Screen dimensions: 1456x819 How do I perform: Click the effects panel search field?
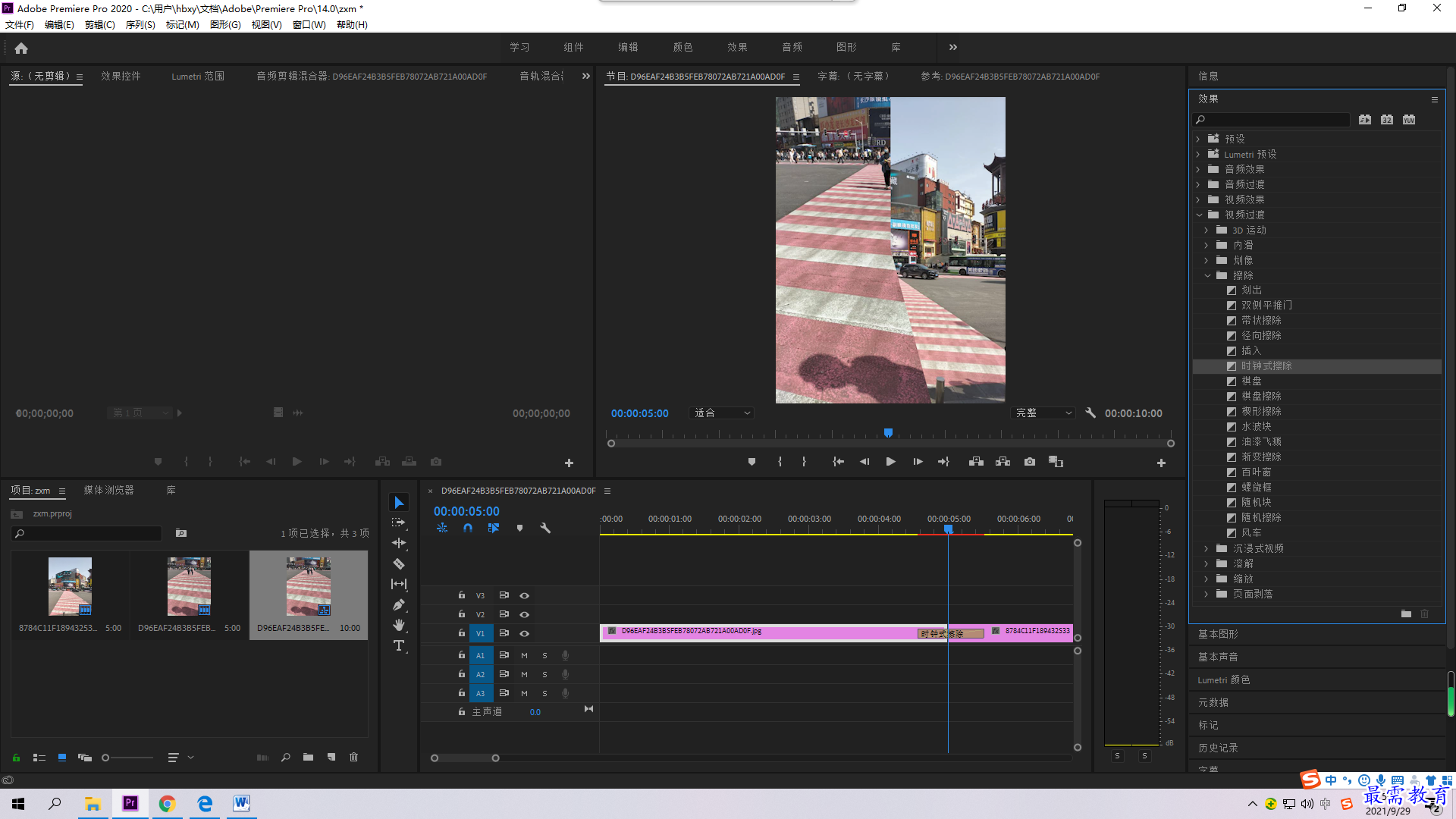(x=1271, y=120)
